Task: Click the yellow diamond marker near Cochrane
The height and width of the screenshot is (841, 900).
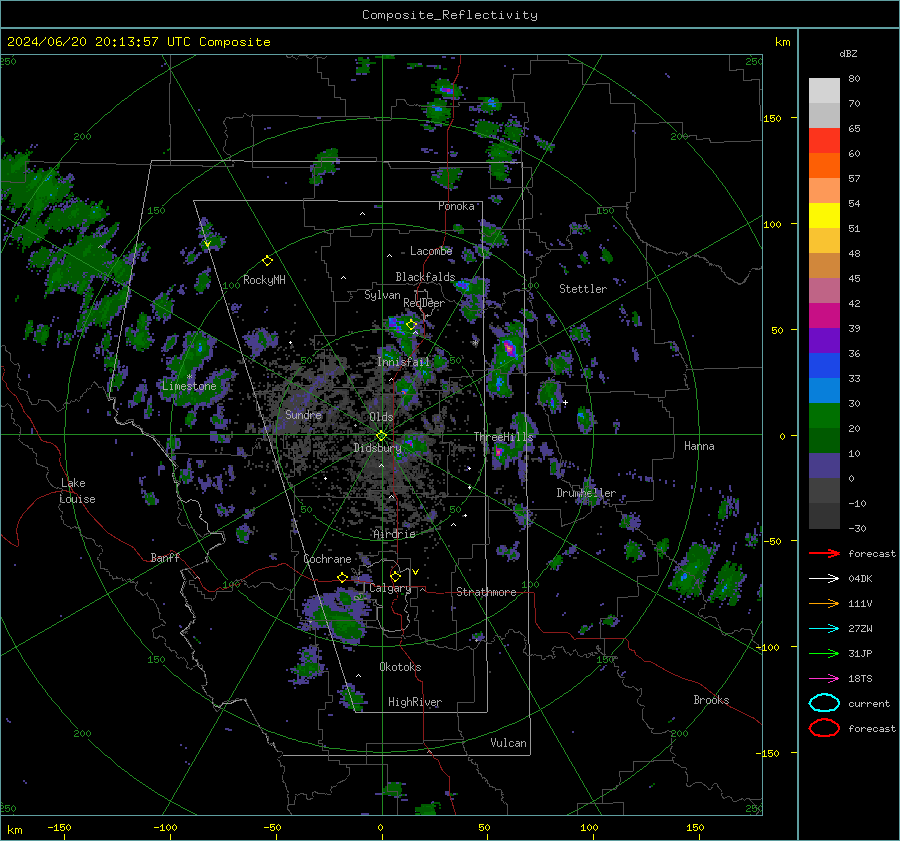Action: pos(342,577)
